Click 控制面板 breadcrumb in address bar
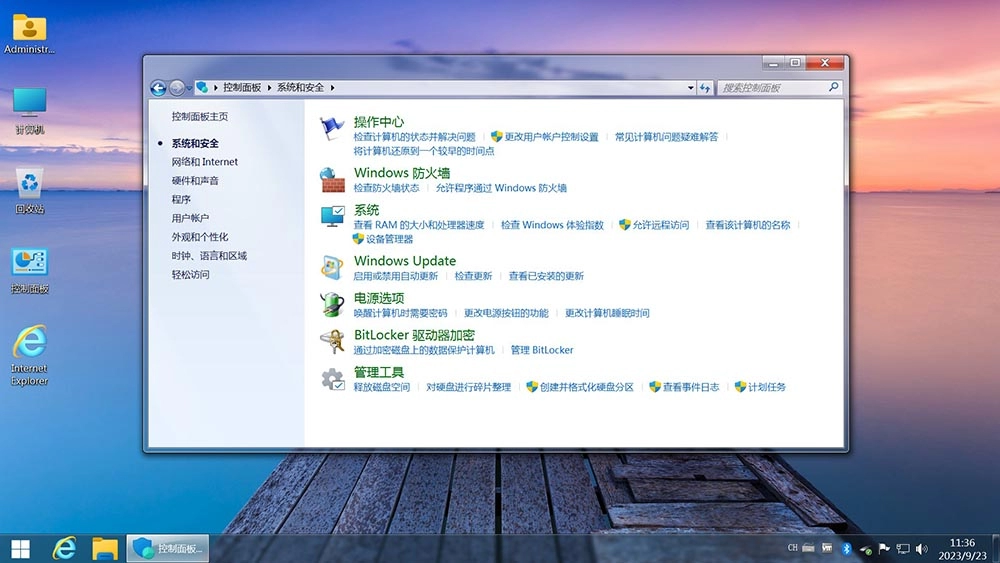 tap(242, 87)
